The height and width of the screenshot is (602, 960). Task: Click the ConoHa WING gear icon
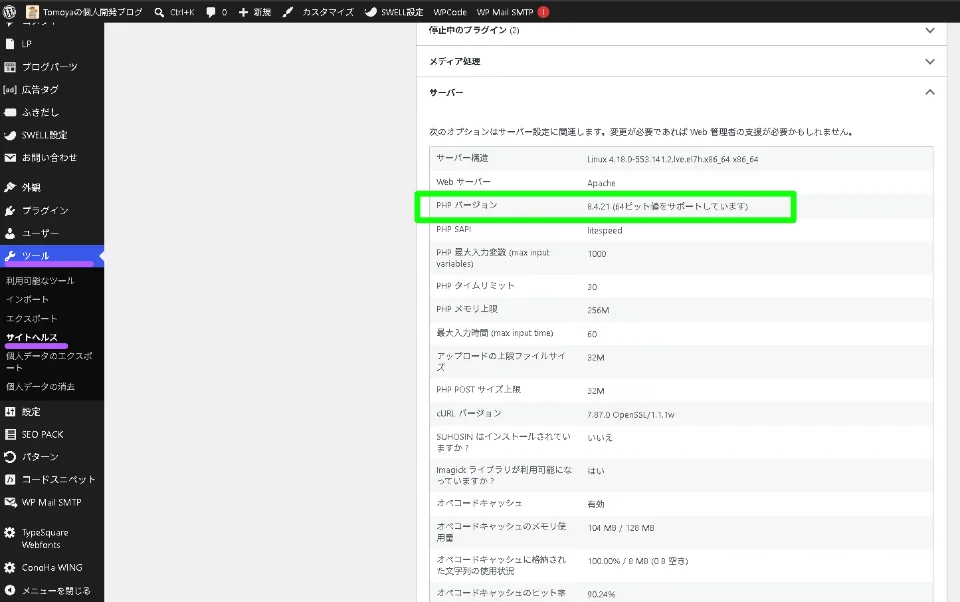pyautogui.click(x=10, y=568)
